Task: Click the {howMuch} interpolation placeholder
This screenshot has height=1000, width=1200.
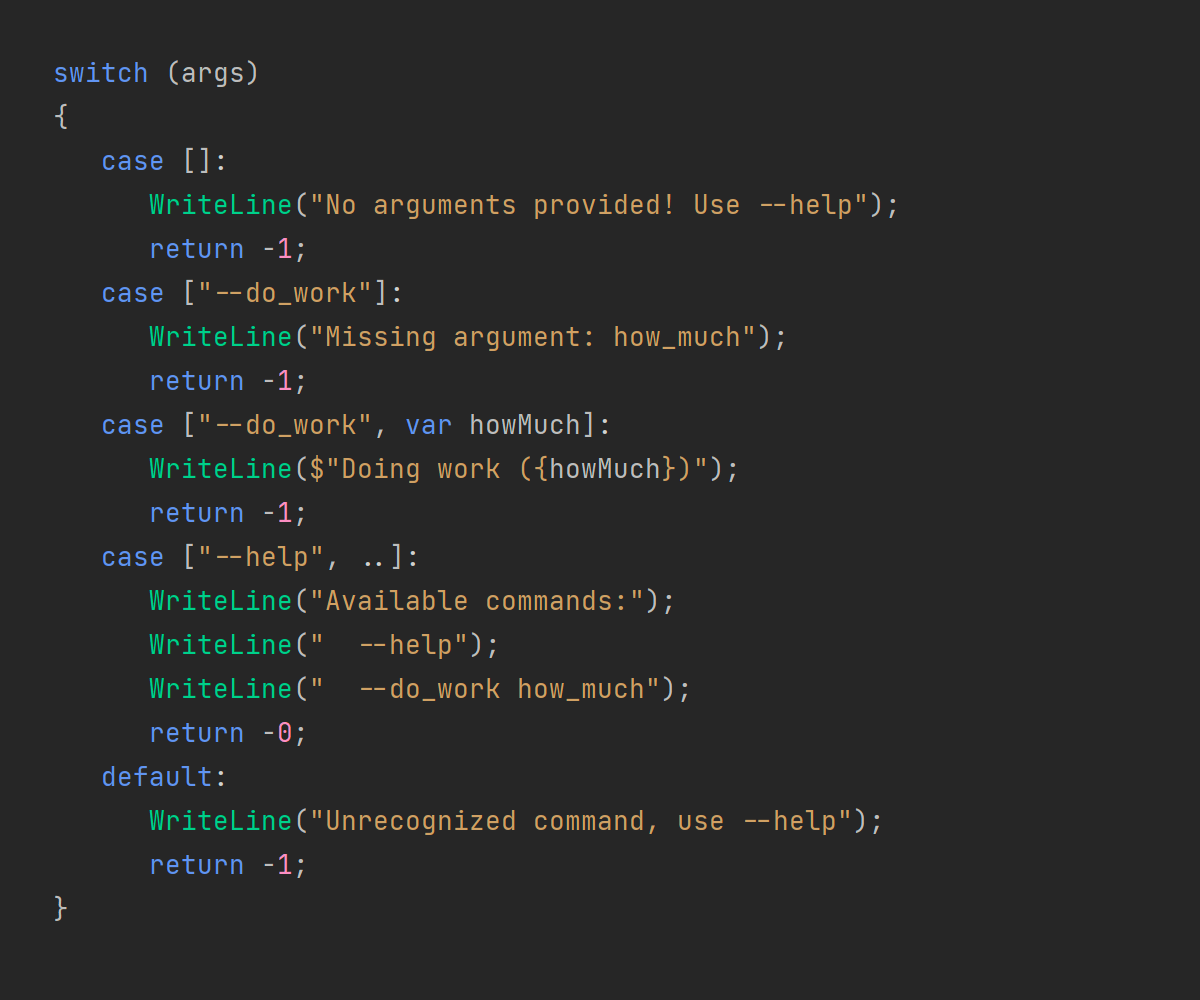Action: (x=604, y=469)
